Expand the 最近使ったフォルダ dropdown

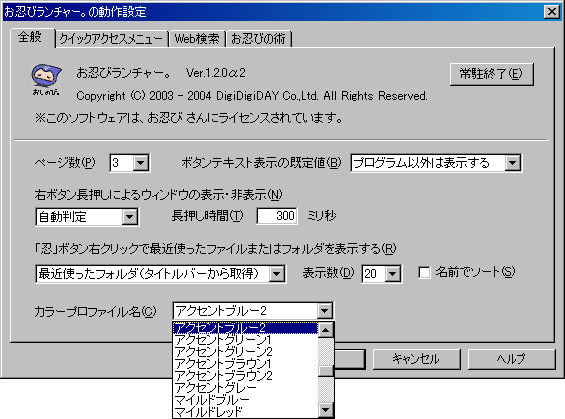coord(277,274)
